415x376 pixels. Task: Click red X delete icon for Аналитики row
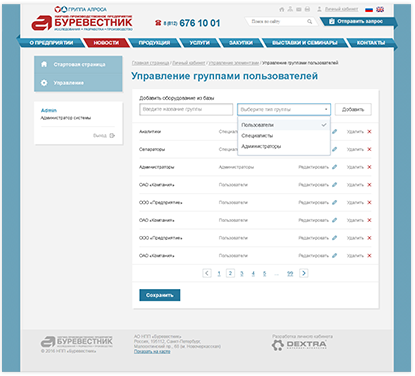(x=369, y=132)
